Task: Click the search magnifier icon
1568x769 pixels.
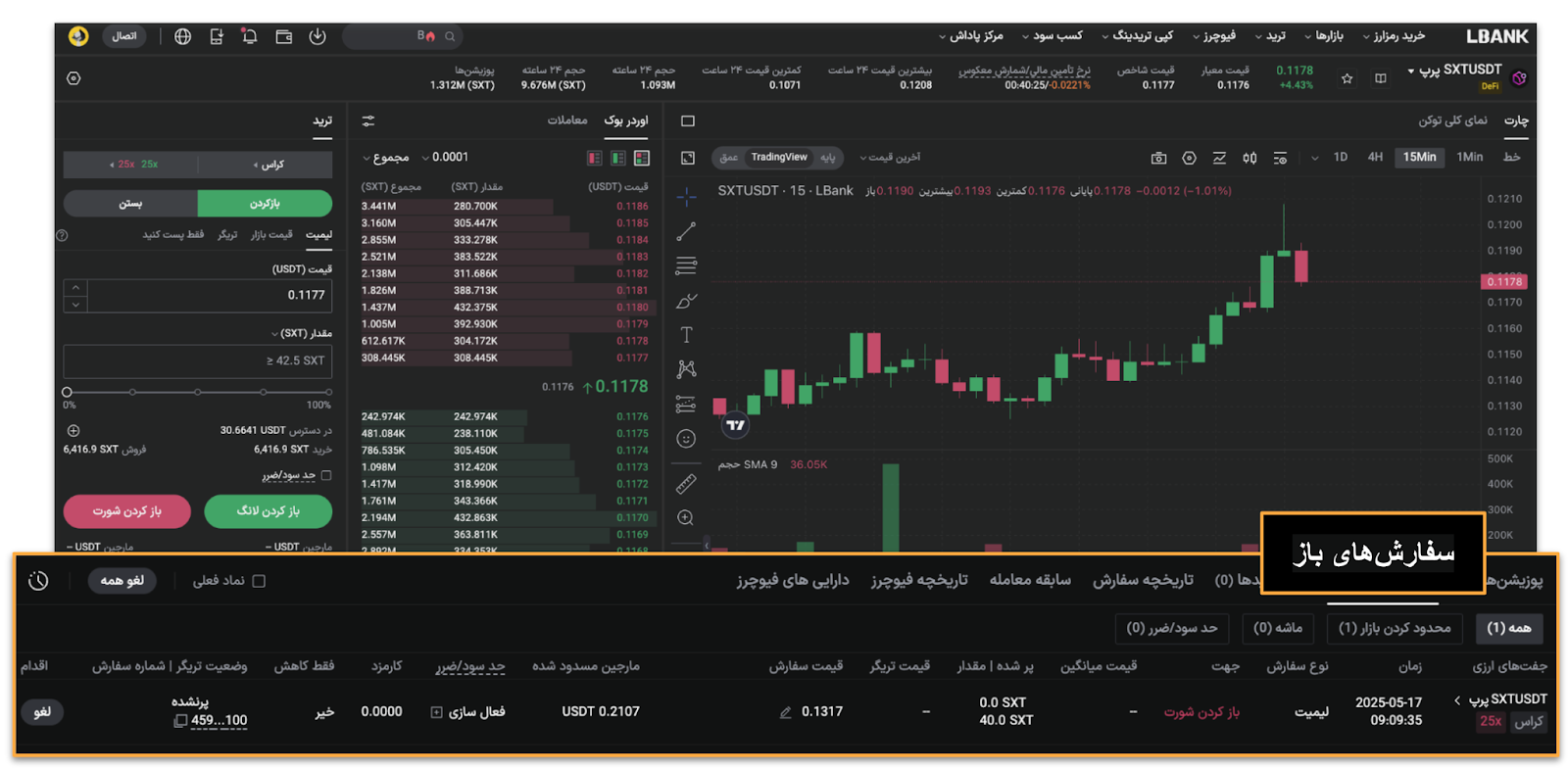Action: 450,36
